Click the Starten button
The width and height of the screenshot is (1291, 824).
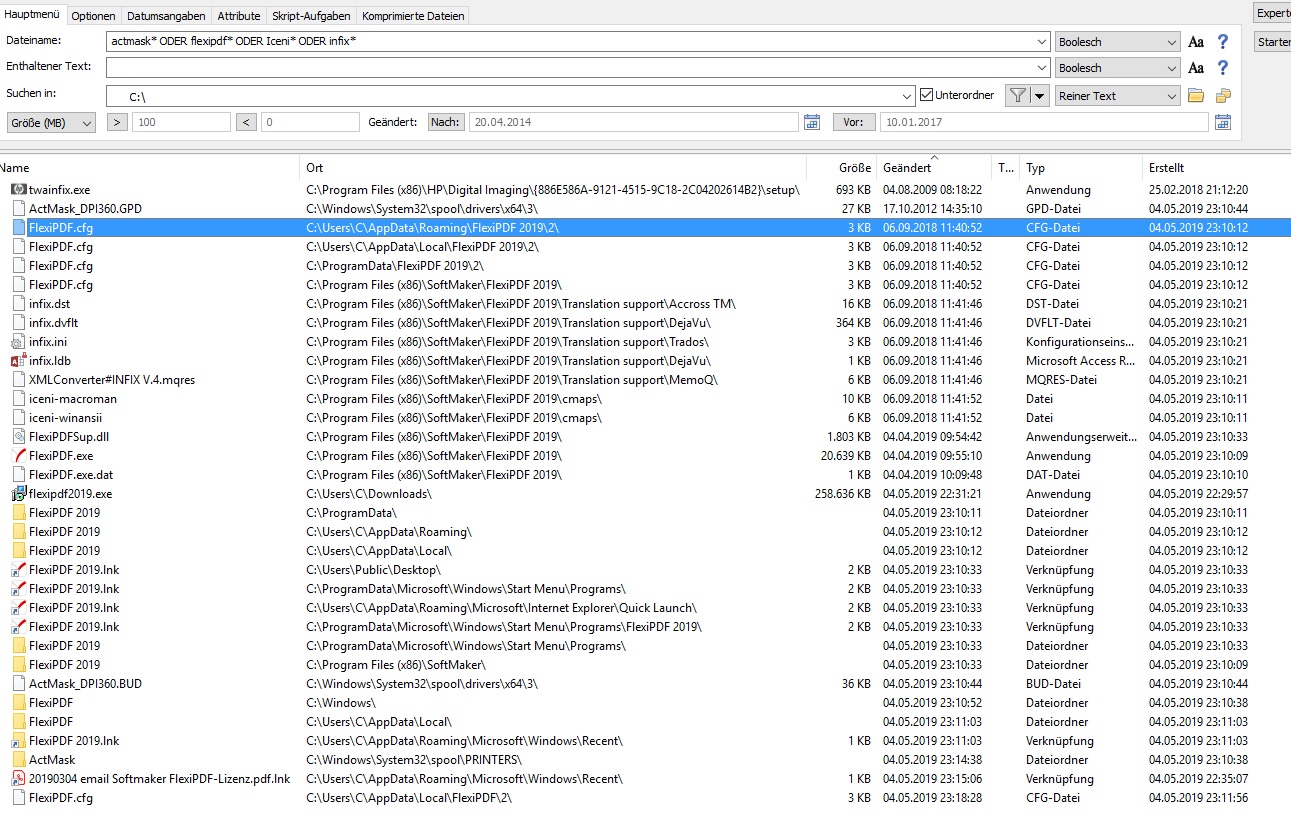pos(1272,42)
